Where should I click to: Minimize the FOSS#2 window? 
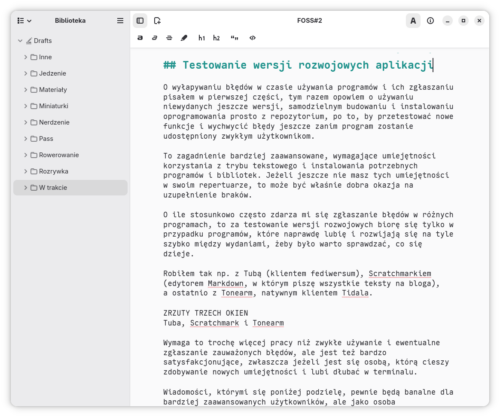tap(447, 21)
